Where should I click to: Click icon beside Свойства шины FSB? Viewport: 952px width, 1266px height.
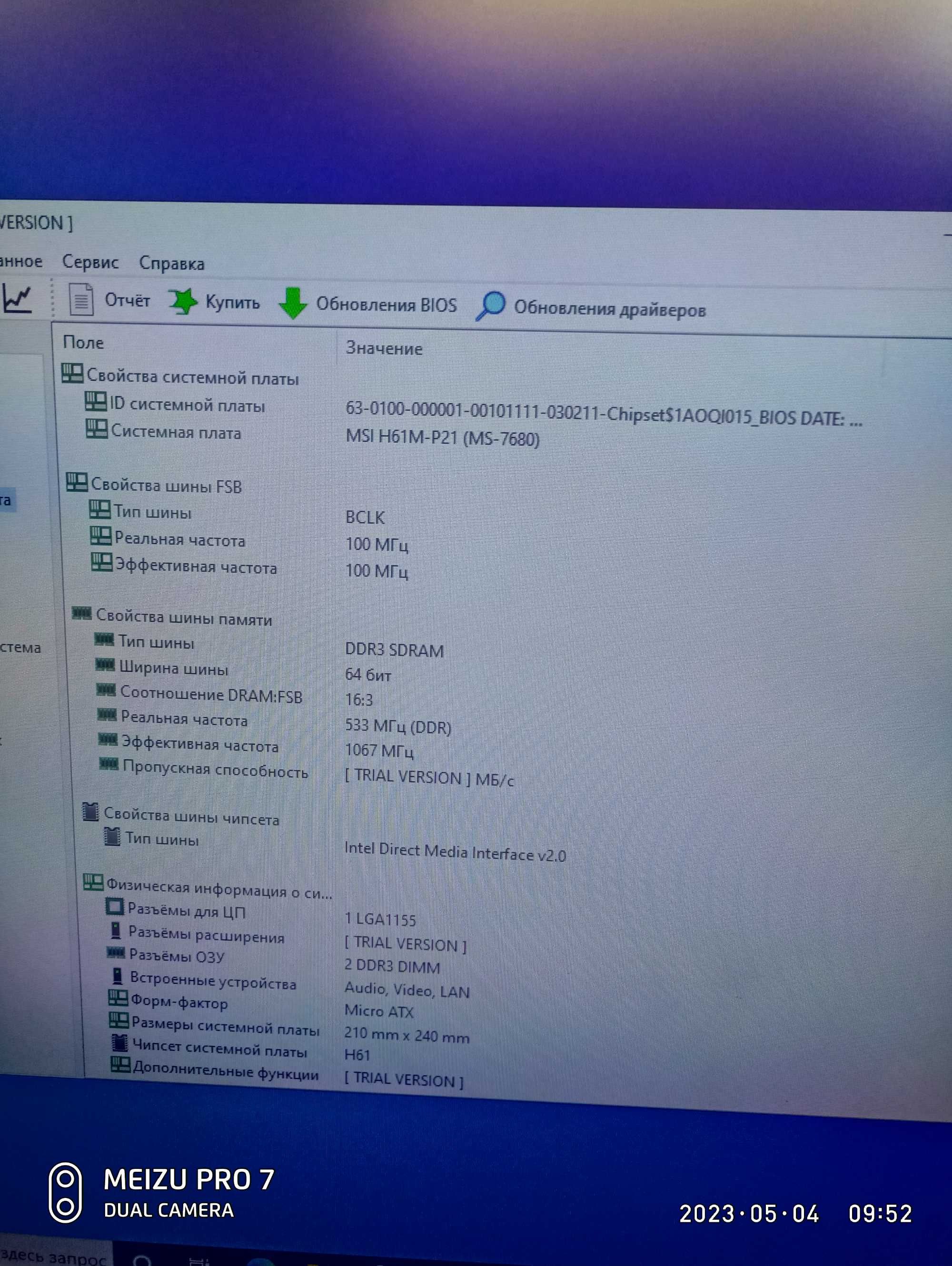76,482
